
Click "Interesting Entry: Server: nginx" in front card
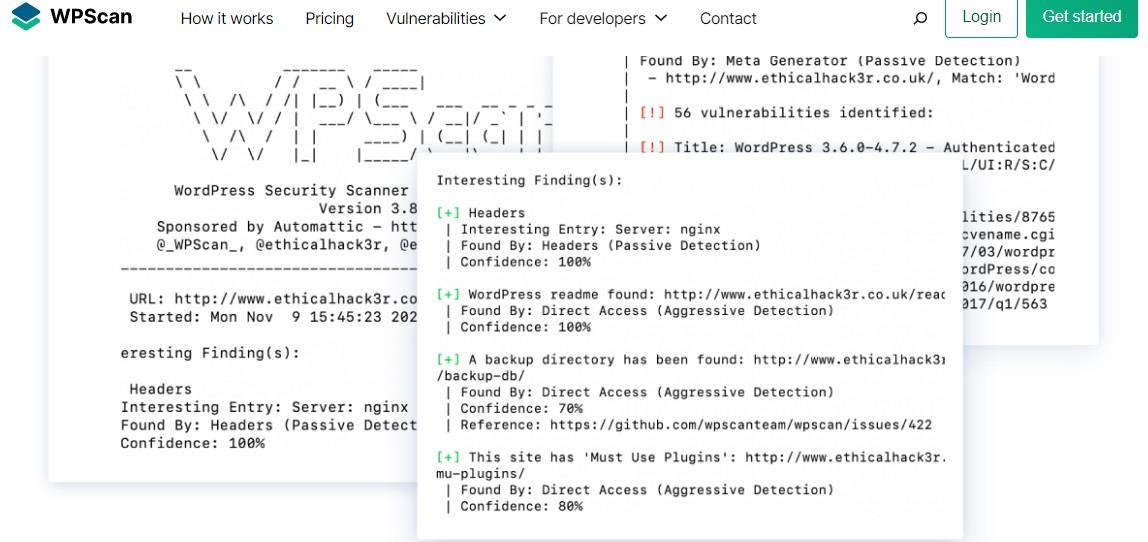590,229
